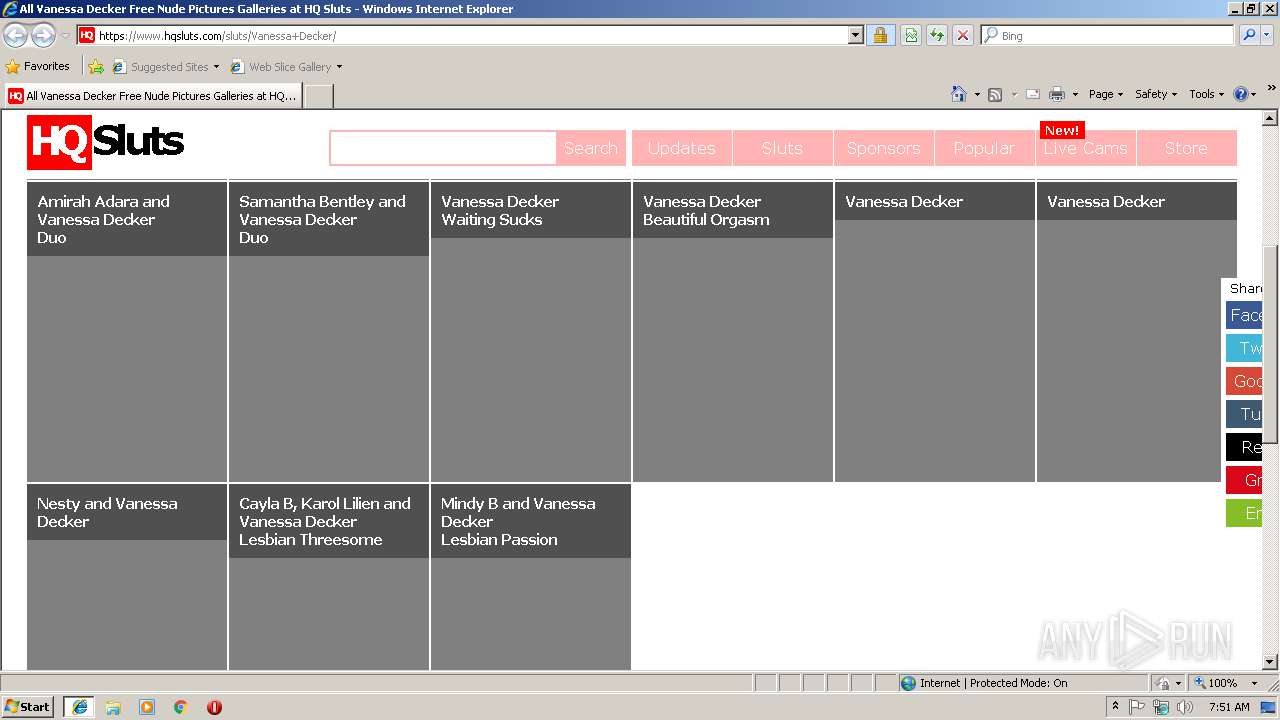Click the Internet Protected Mode status text
The image size is (1280, 720).
point(993,683)
